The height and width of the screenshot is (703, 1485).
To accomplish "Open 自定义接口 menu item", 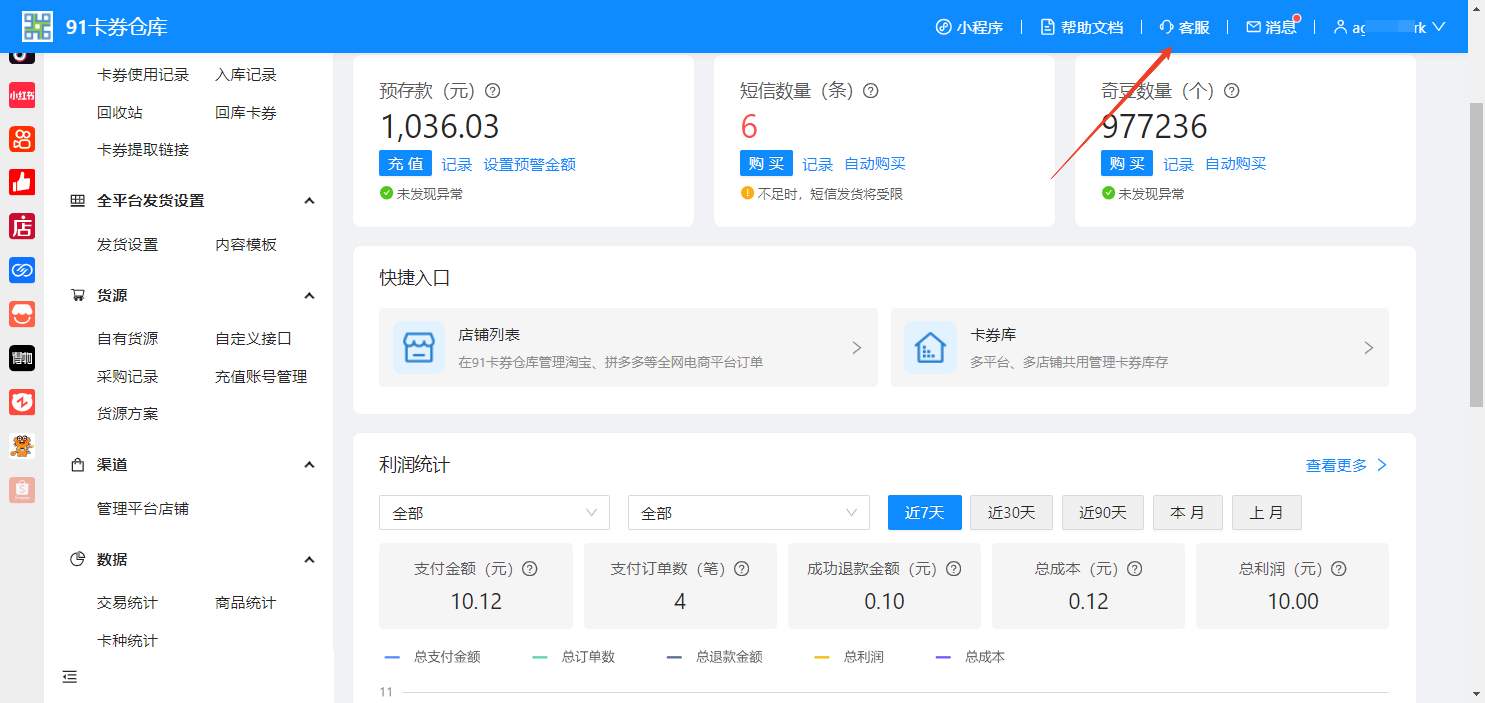I will [254, 339].
